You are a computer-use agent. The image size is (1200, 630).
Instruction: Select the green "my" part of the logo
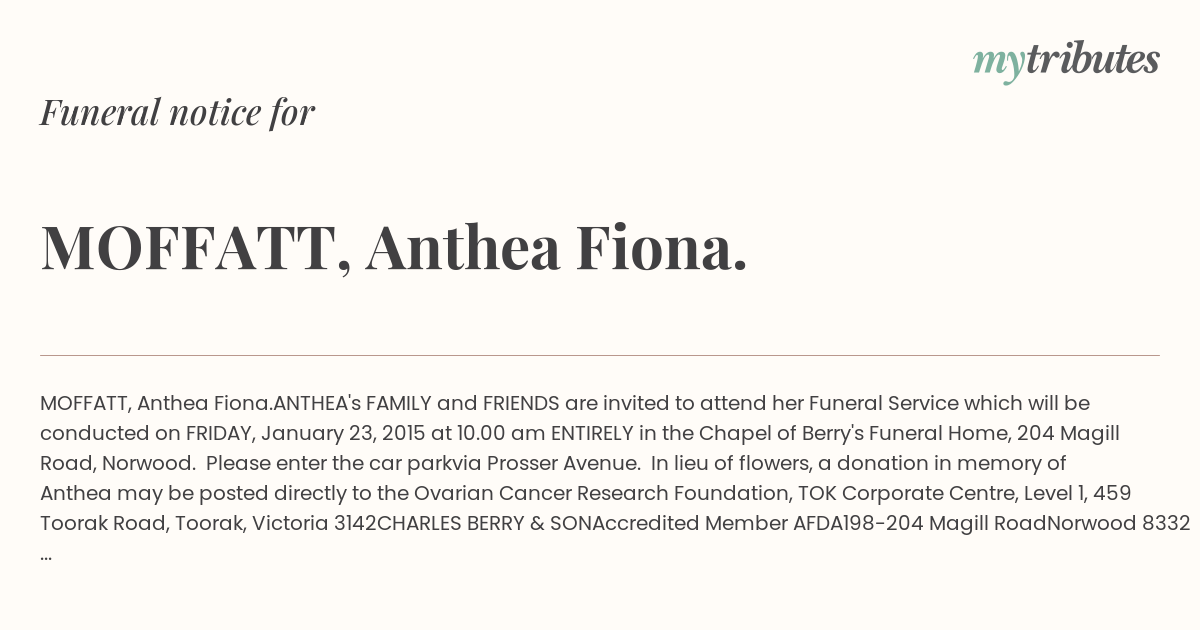coord(999,64)
